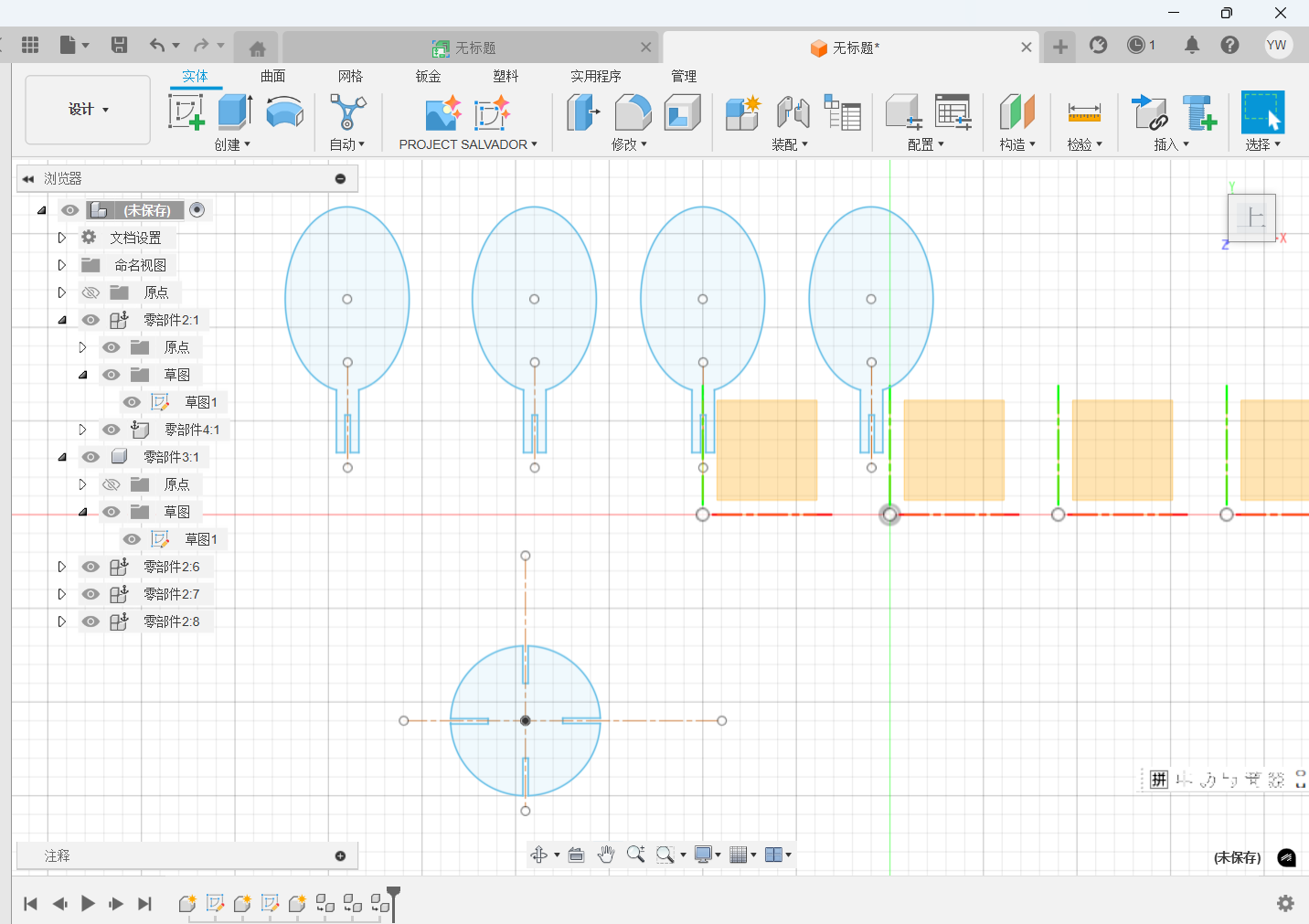Activate the (未保存) root component radio button
Viewport: 1309px width, 924px height.
[197, 210]
